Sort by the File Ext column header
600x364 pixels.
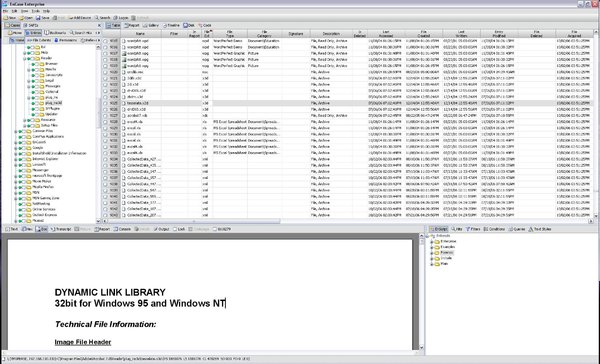coord(207,34)
